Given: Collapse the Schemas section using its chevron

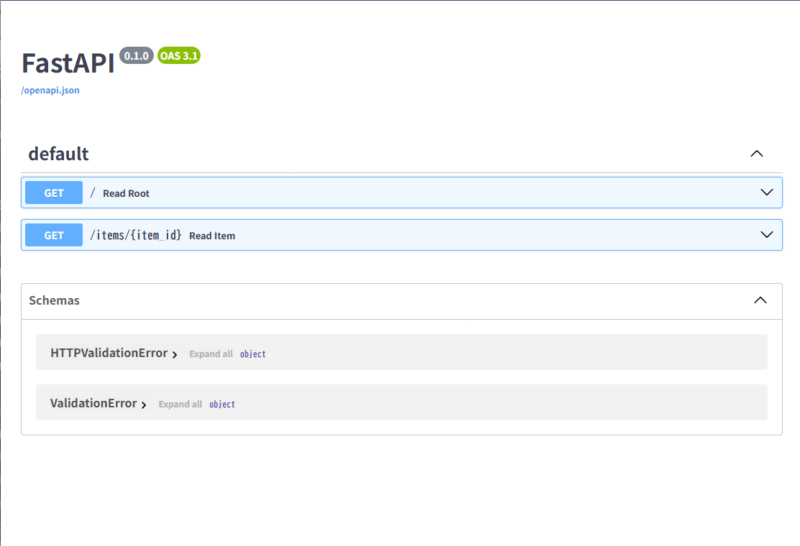Looking at the screenshot, I should pos(760,300).
